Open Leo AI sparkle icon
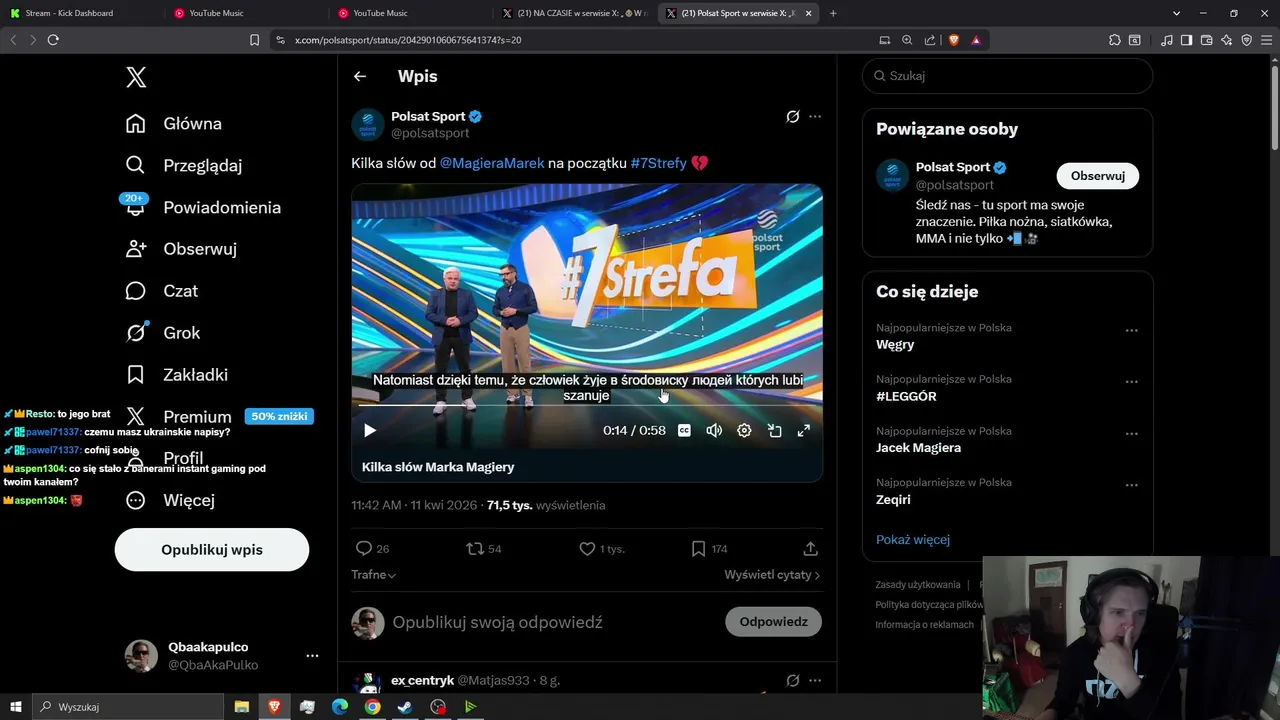Screen dimensions: 1280x720 pyautogui.click(x=1227, y=40)
